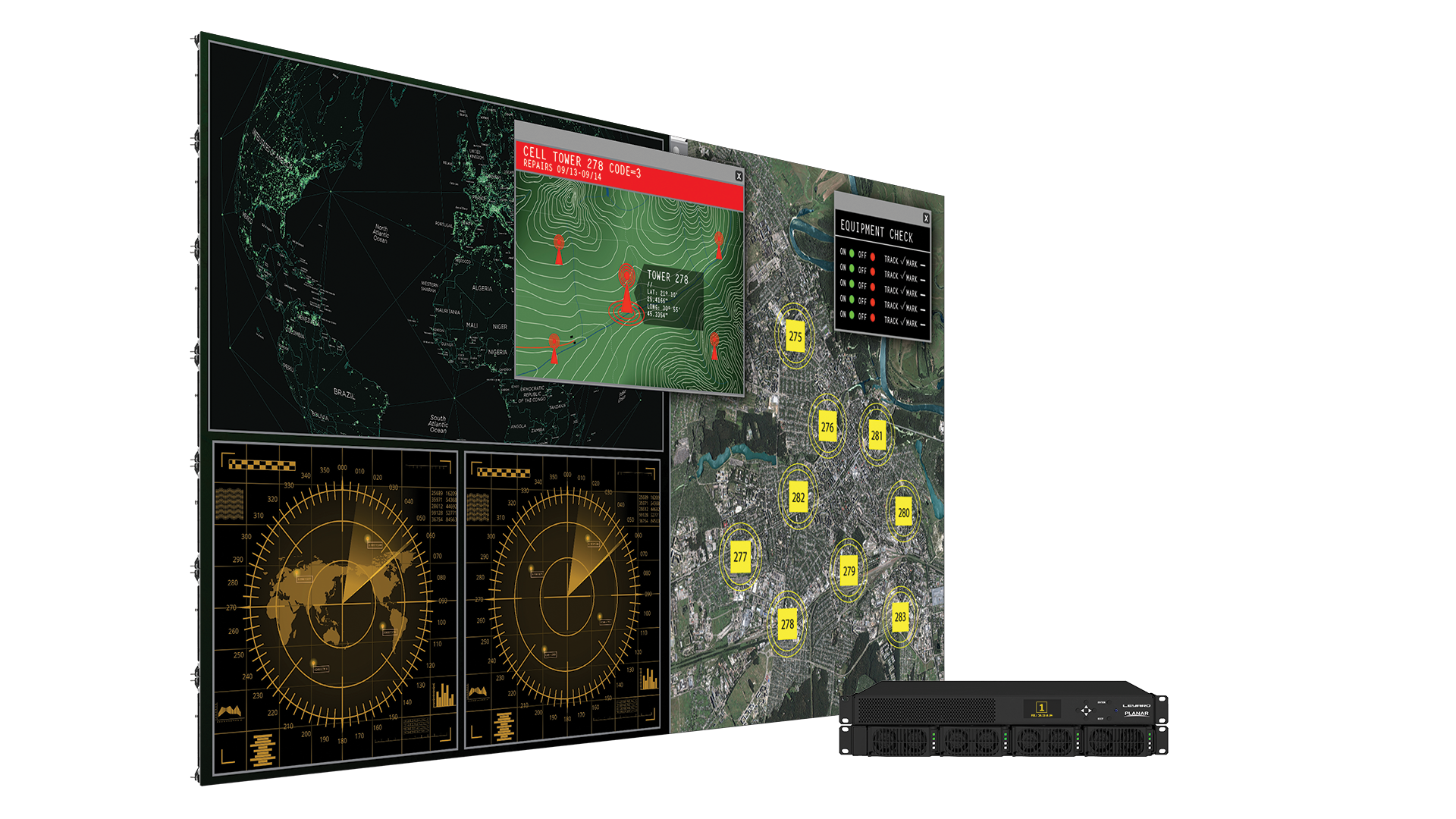Viewport: 1456px width, 819px height.
Task: Close the Equipment Check window
Action: coord(926,218)
